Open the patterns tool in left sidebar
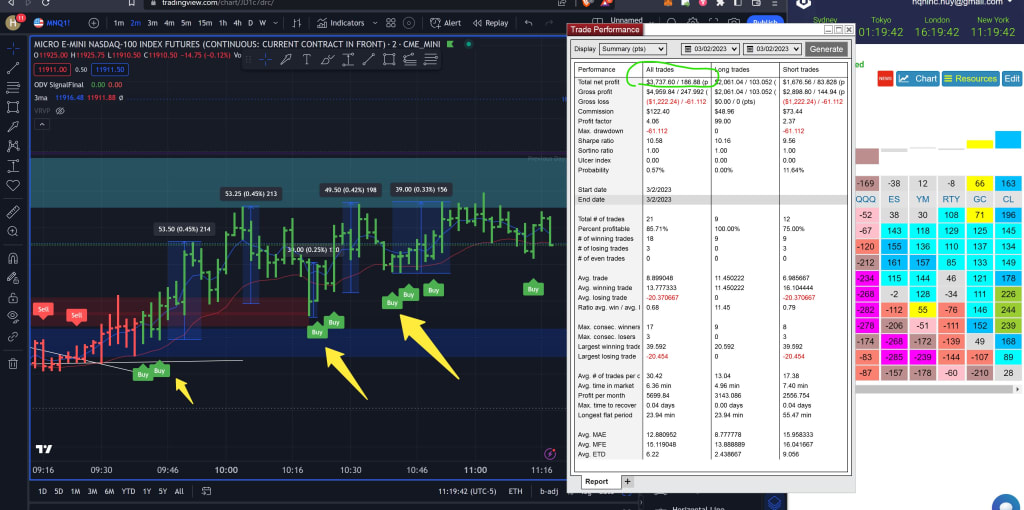 13,146
